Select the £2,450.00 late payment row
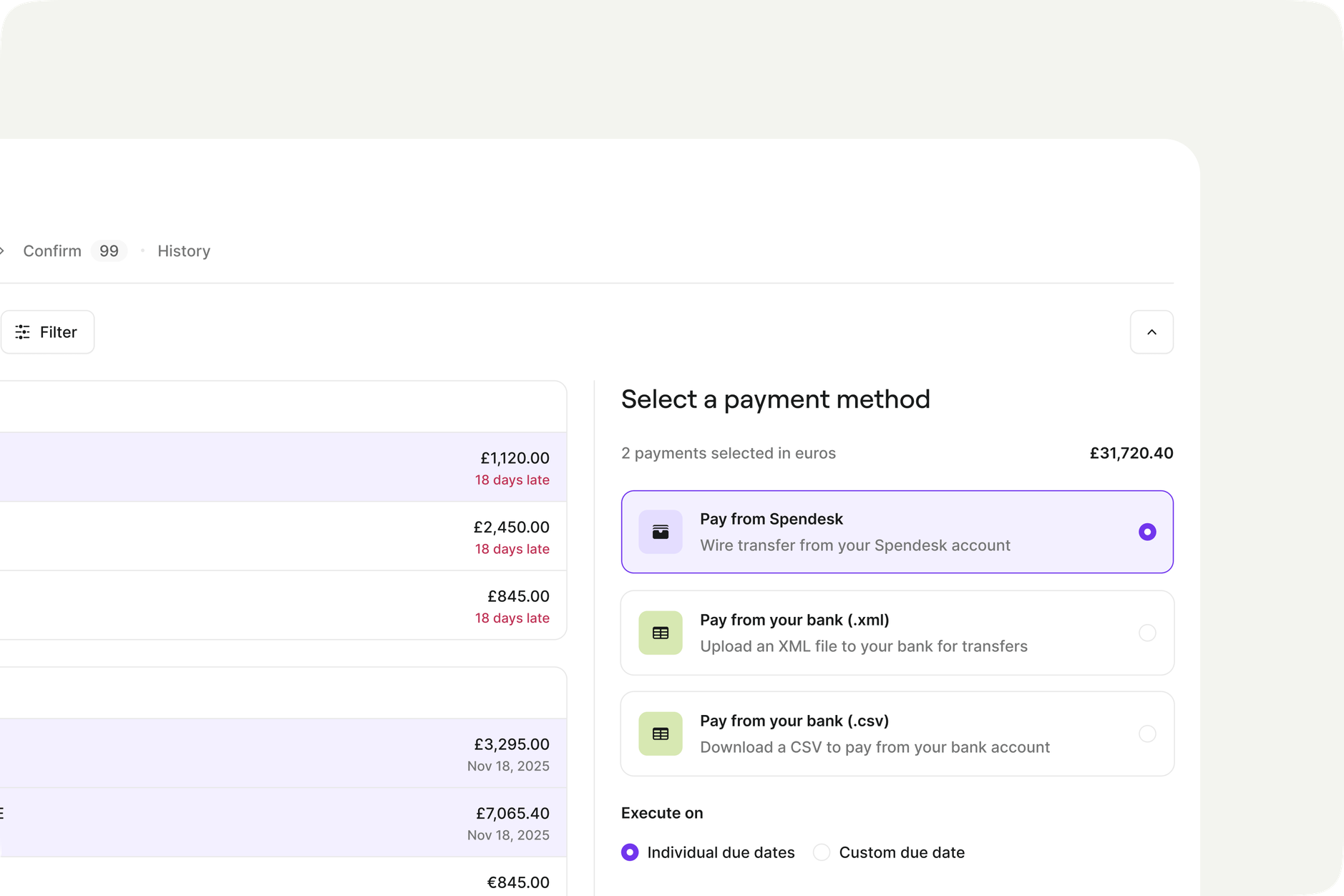The width and height of the screenshot is (1344, 896). coord(286,536)
